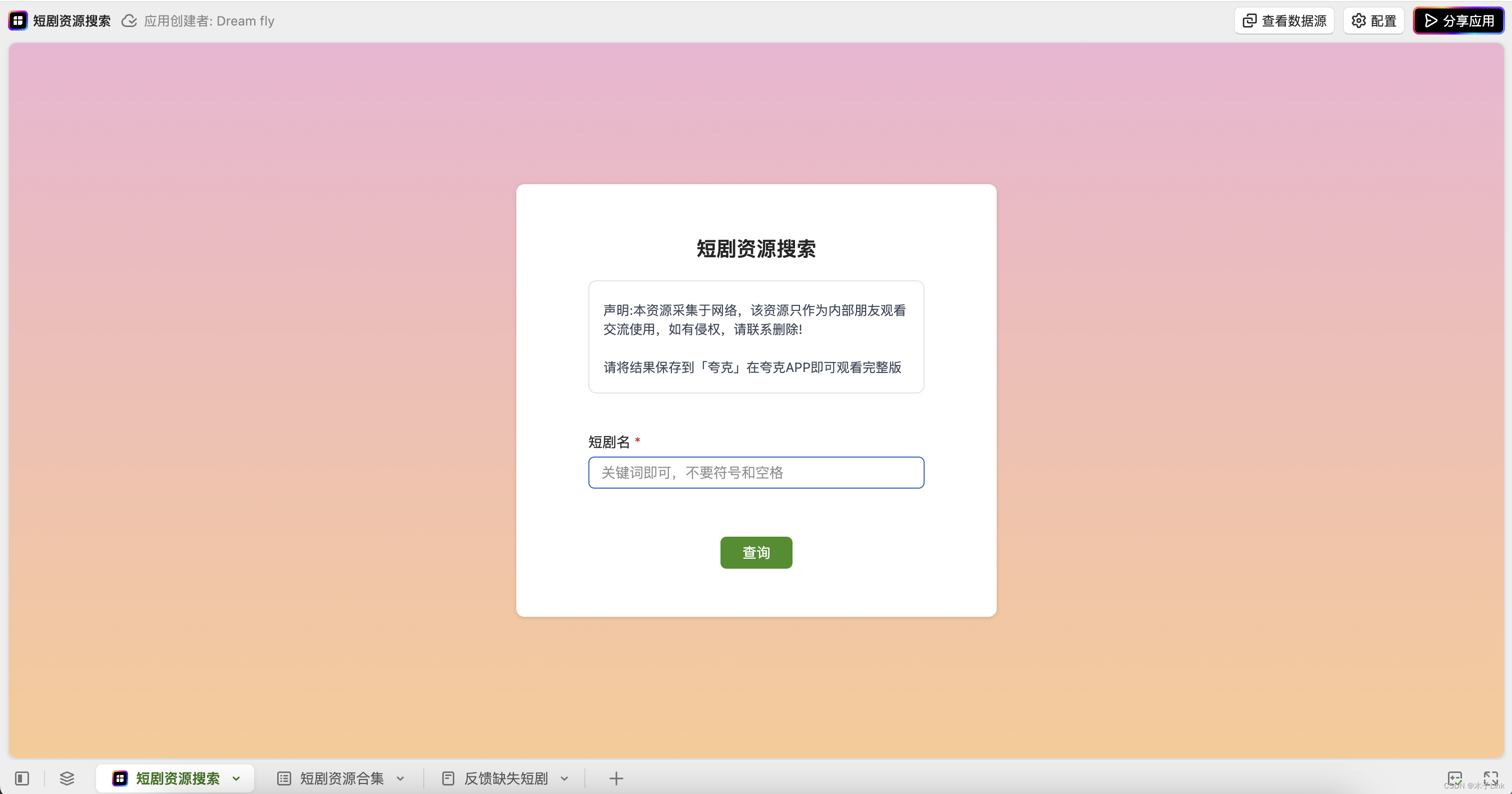Click the form icon on 反馈缺失短剧 tab

[448, 778]
